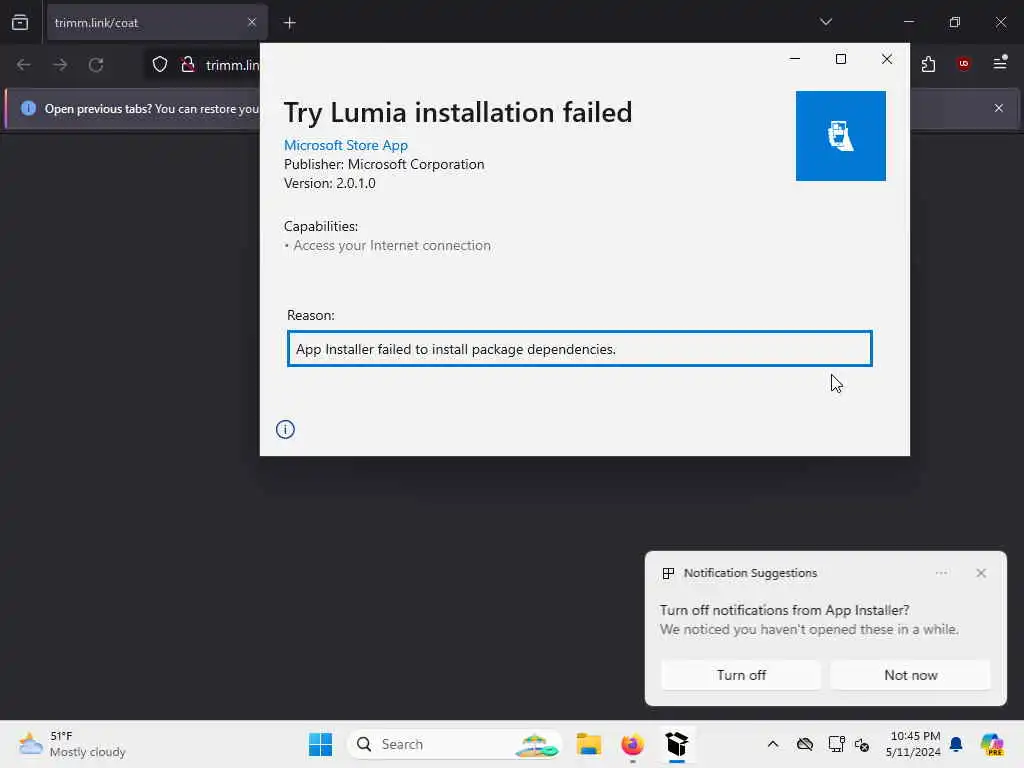Screen dimensions: 1024x768
Task: Go back in browser history
Action: [x=24, y=65]
